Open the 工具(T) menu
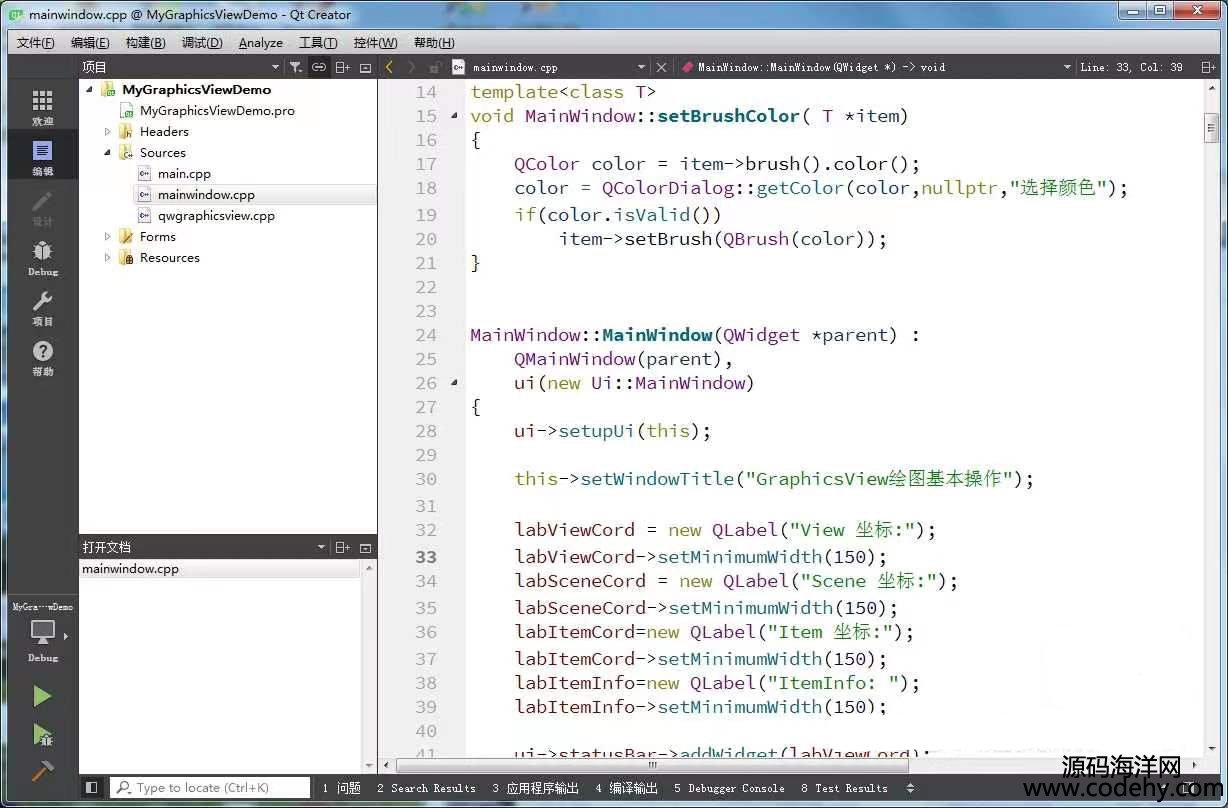Image resolution: width=1228 pixels, height=808 pixels. (318, 43)
